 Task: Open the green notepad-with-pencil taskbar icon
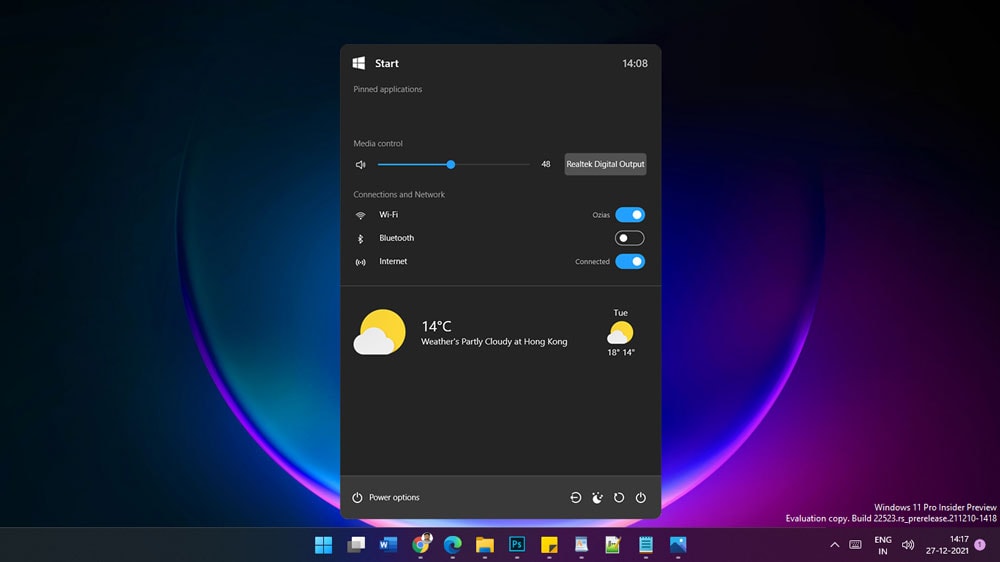(613, 545)
